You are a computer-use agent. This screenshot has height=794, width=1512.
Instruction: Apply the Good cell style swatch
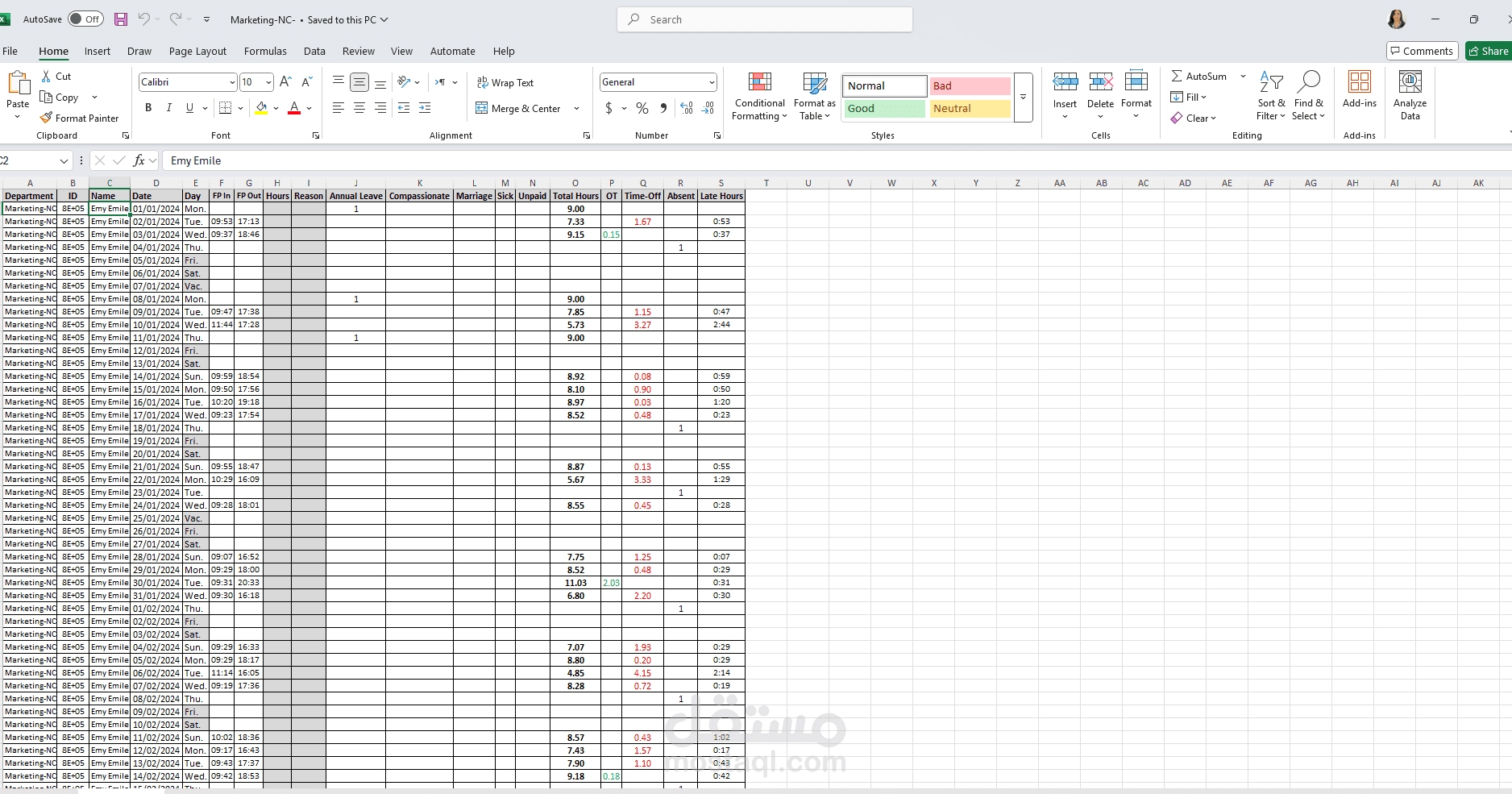[885, 108]
